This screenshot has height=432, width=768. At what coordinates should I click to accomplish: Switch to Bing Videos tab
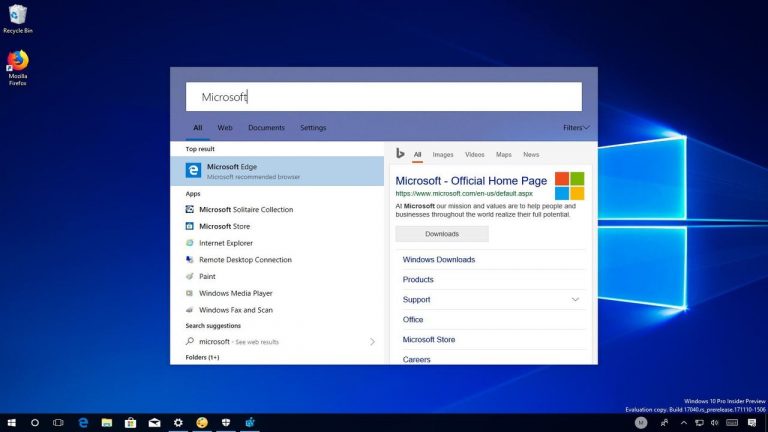pos(475,154)
